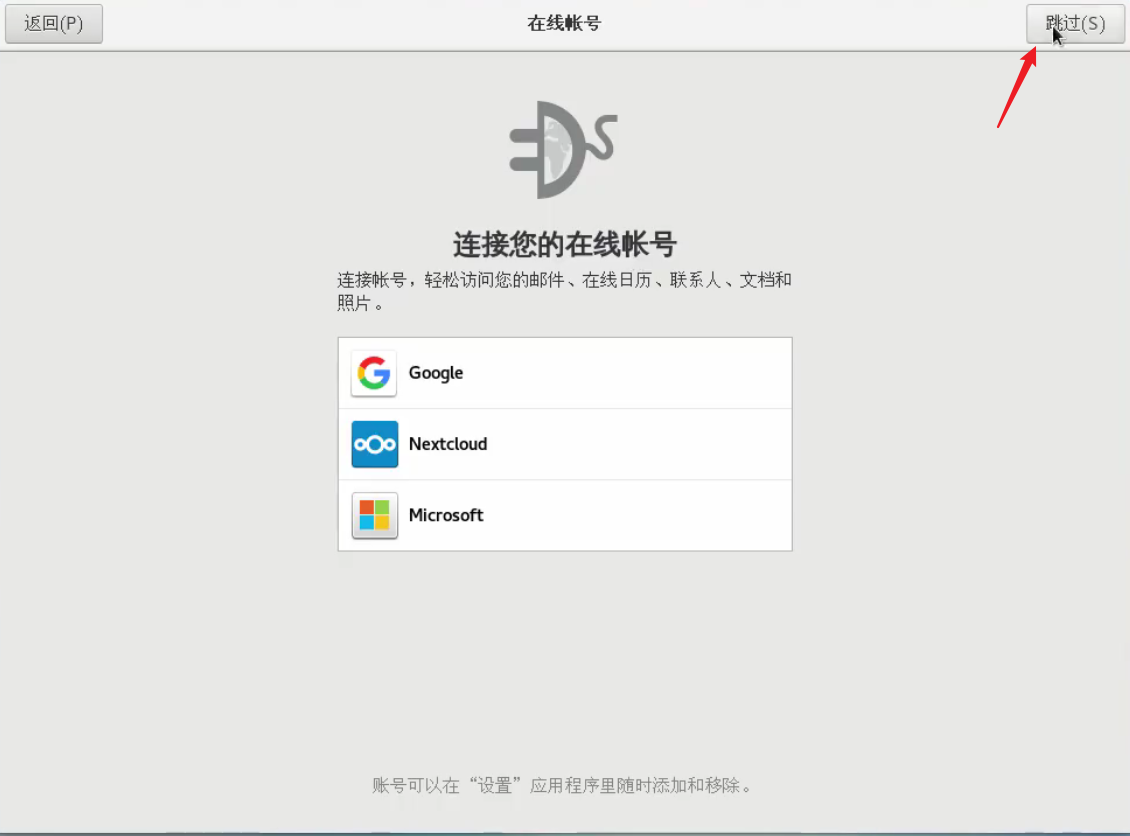Click the 账号可以在“设置” footer note
This screenshot has height=836, width=1130.
563,785
